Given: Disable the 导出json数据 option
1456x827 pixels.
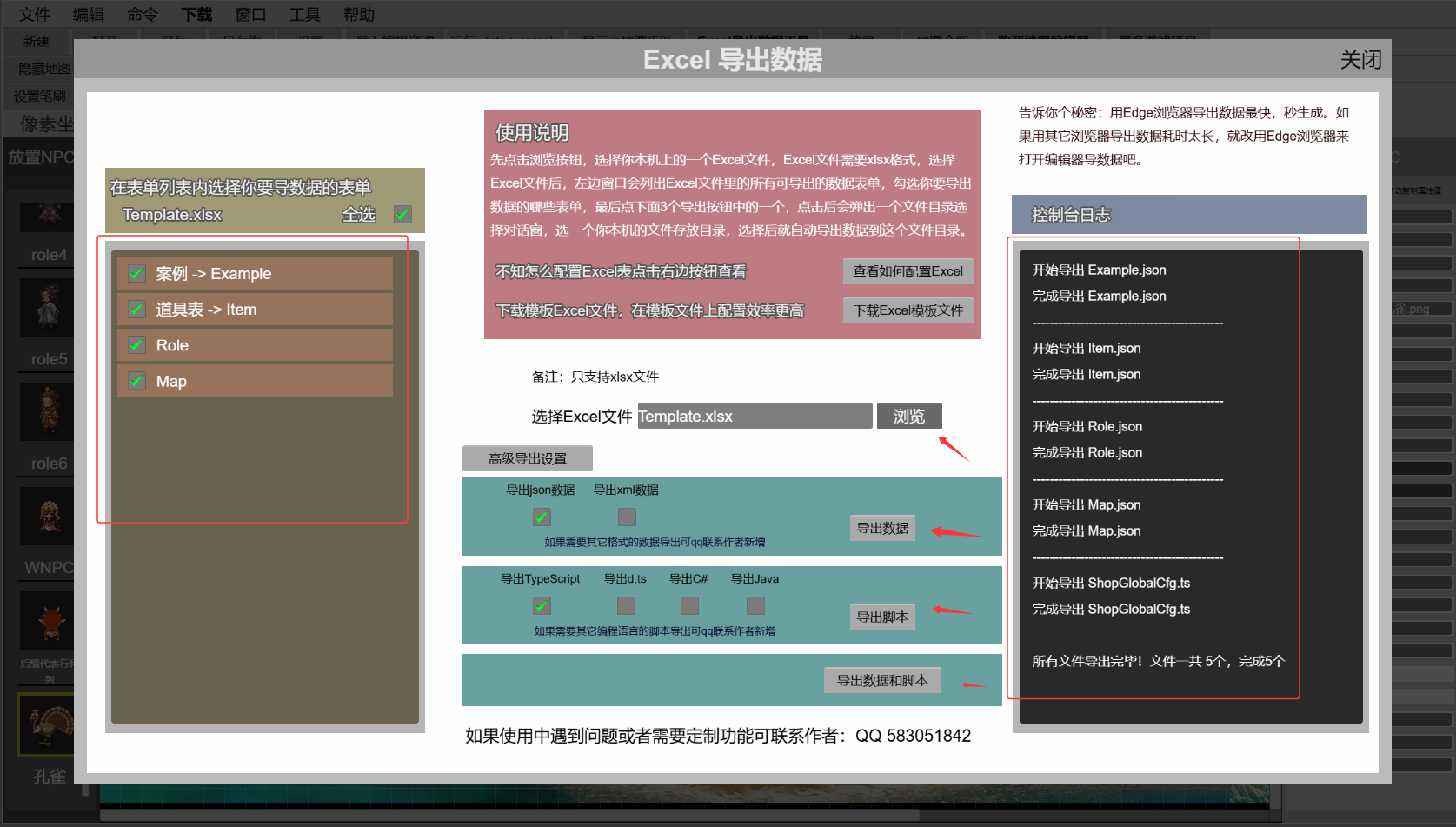Looking at the screenshot, I should click(542, 517).
